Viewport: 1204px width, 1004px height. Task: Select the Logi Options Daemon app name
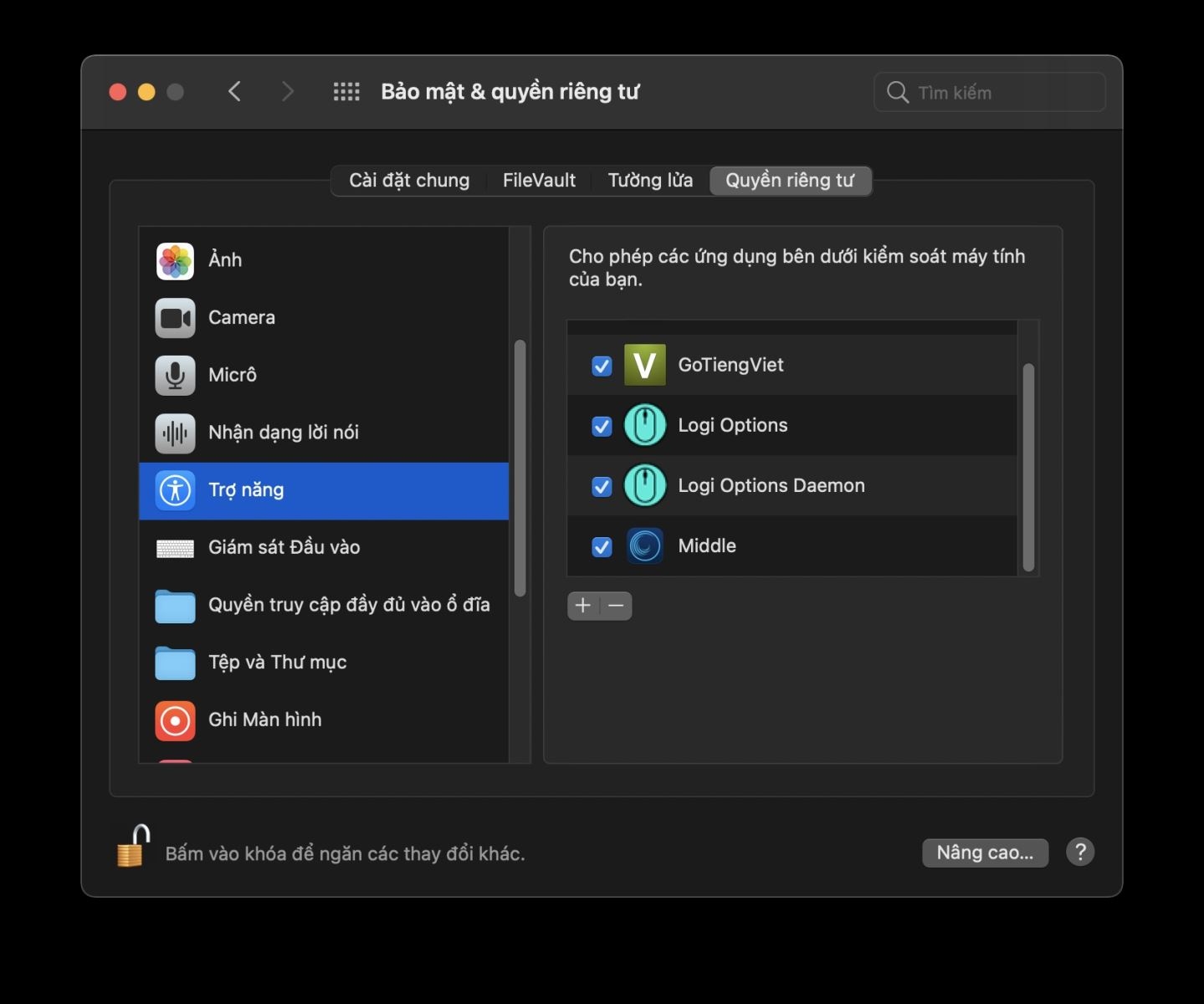point(771,485)
